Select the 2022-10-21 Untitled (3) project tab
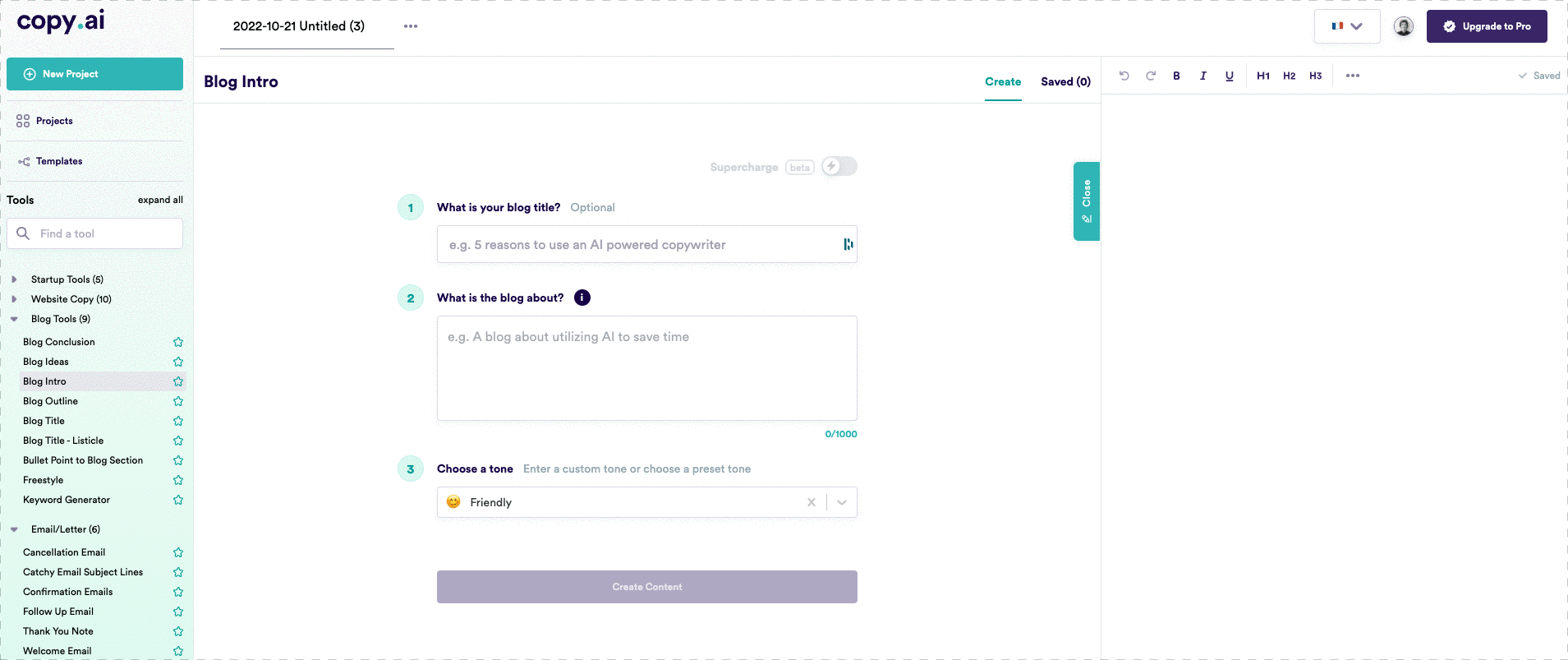 (299, 26)
